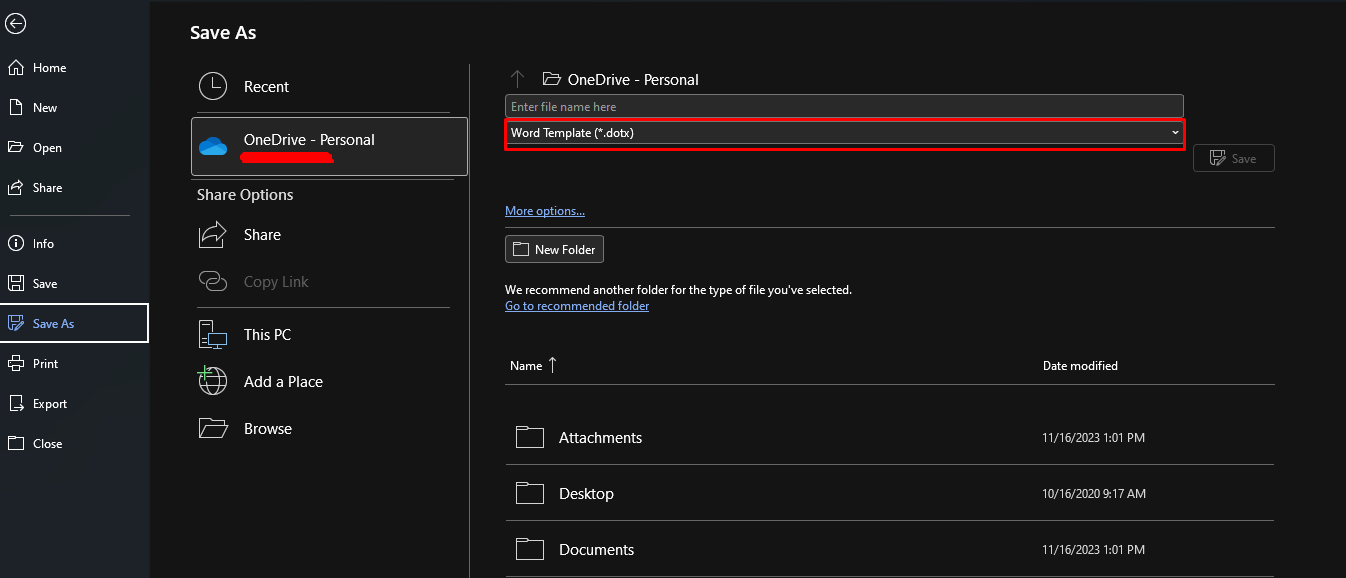Choose Open from the backstage menu
The width and height of the screenshot is (1346, 578).
click(x=74, y=148)
